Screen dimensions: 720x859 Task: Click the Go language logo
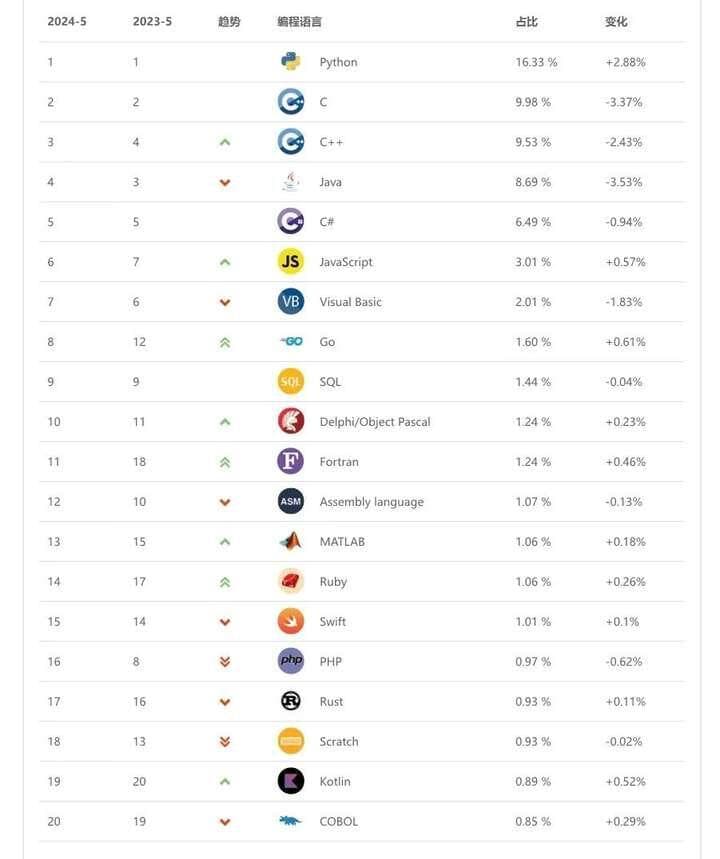click(x=291, y=341)
